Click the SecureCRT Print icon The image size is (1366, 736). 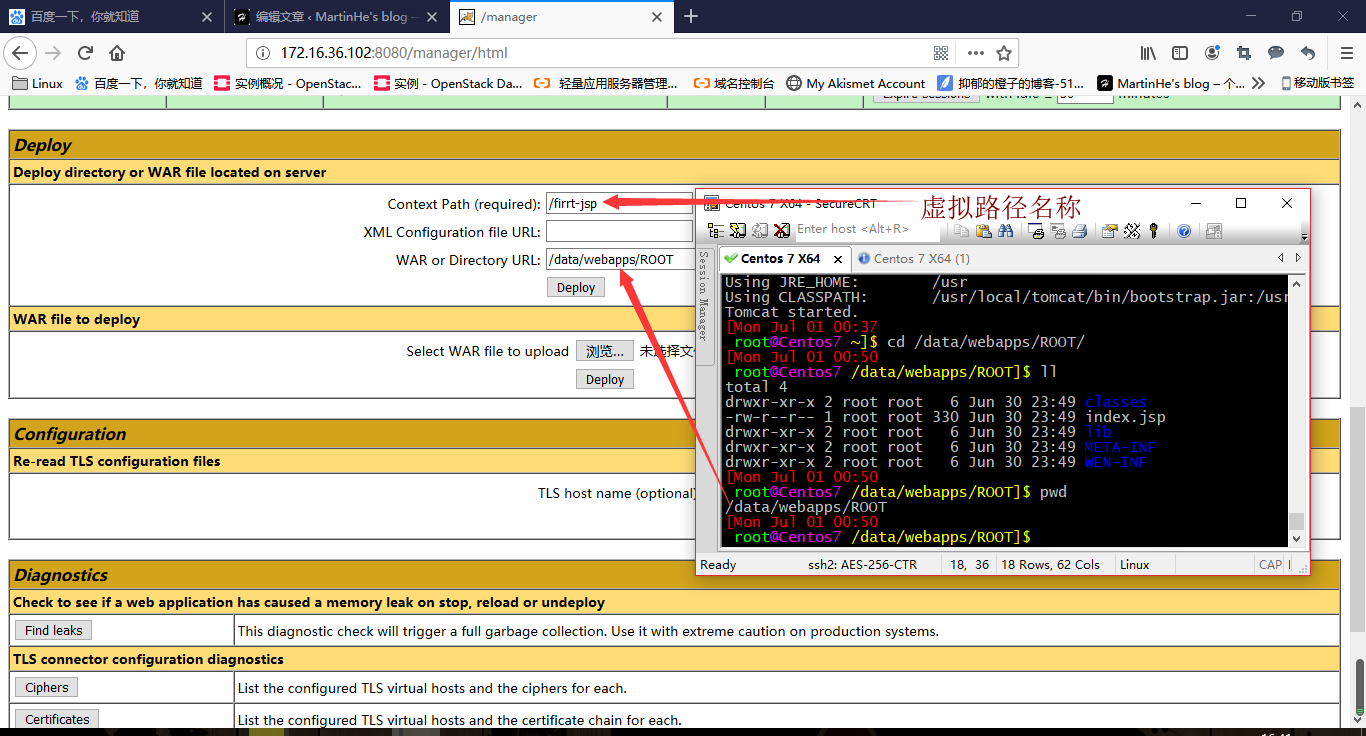pyautogui.click(x=1080, y=231)
